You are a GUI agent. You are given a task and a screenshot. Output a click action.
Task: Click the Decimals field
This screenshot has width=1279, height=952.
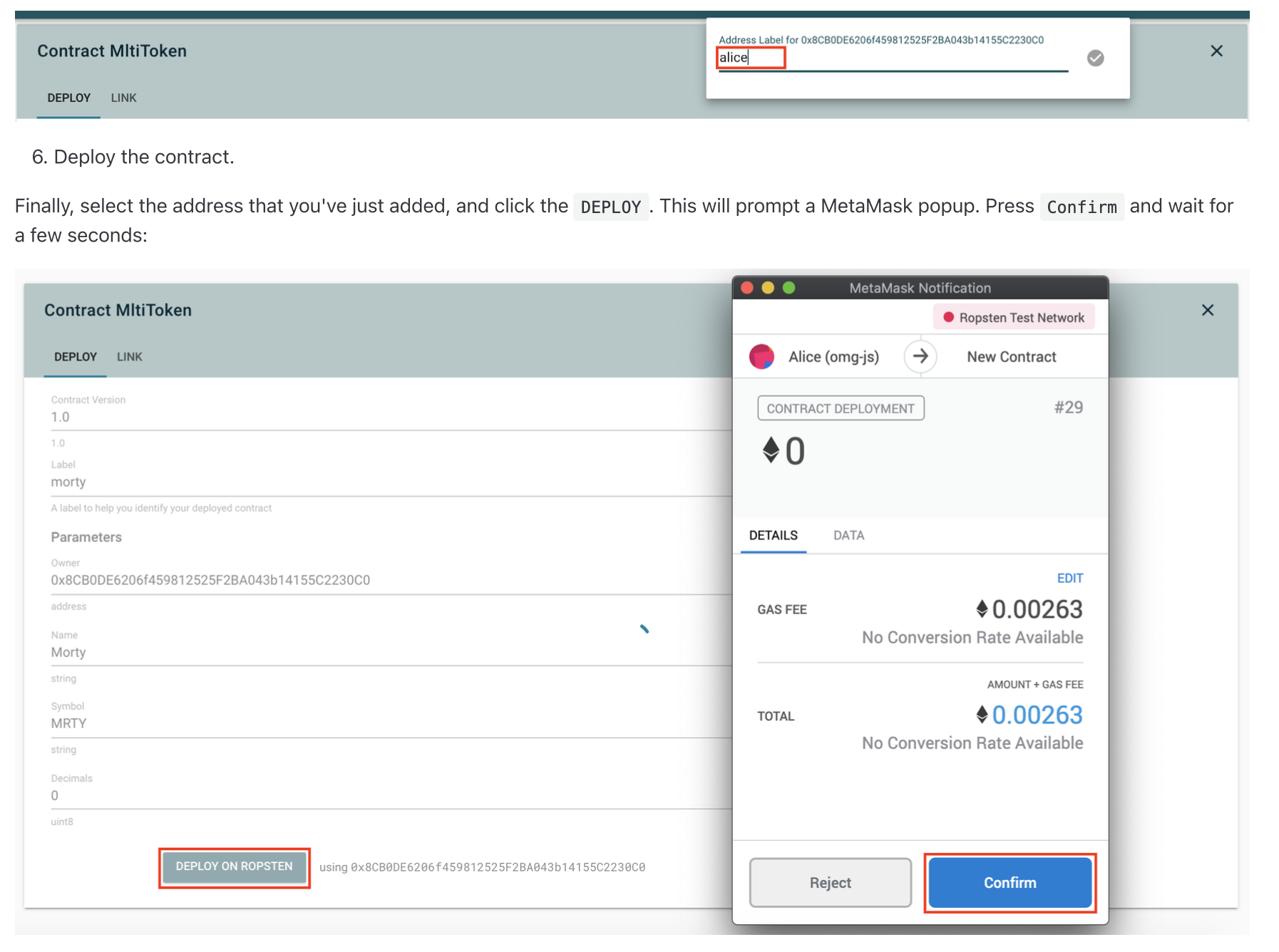click(x=391, y=796)
